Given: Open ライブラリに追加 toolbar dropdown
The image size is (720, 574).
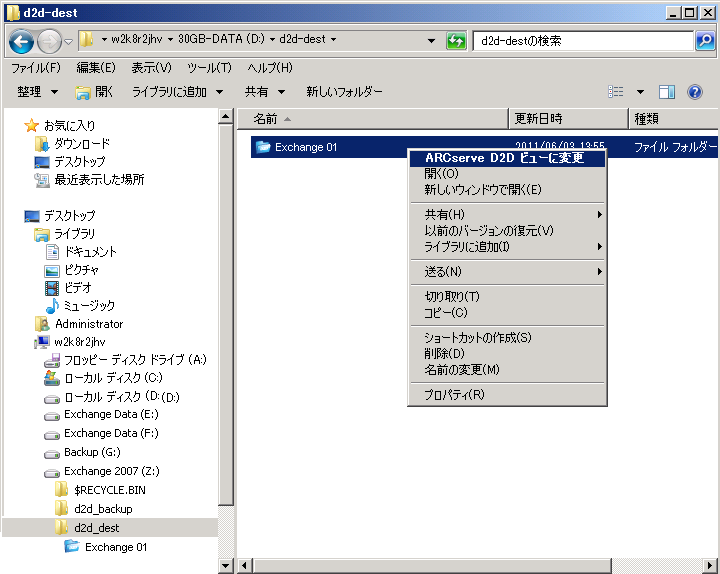Looking at the screenshot, I should pyautogui.click(x=177, y=92).
